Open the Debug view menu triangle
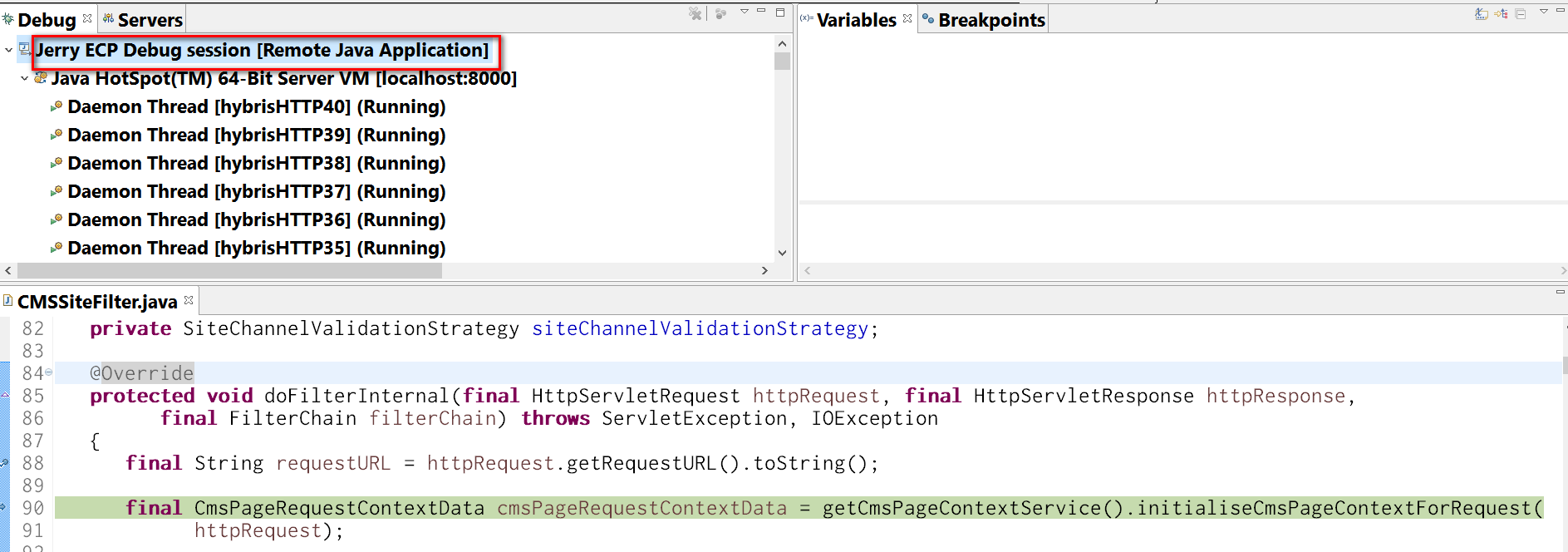 745,12
